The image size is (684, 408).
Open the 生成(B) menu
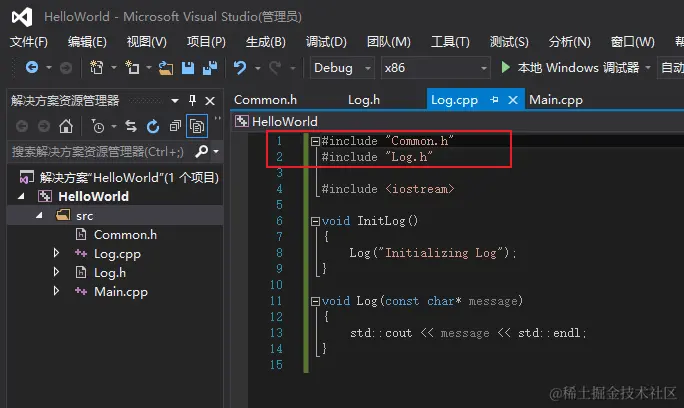pyautogui.click(x=266, y=42)
